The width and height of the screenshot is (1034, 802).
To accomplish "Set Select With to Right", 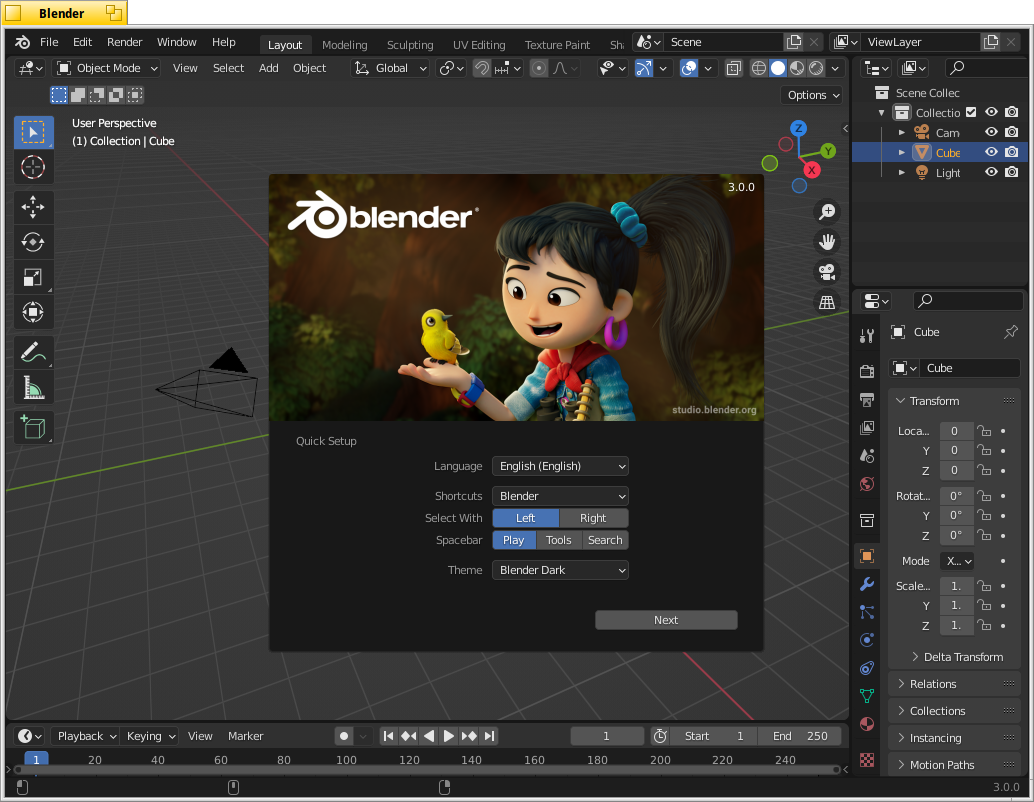I will [593, 518].
